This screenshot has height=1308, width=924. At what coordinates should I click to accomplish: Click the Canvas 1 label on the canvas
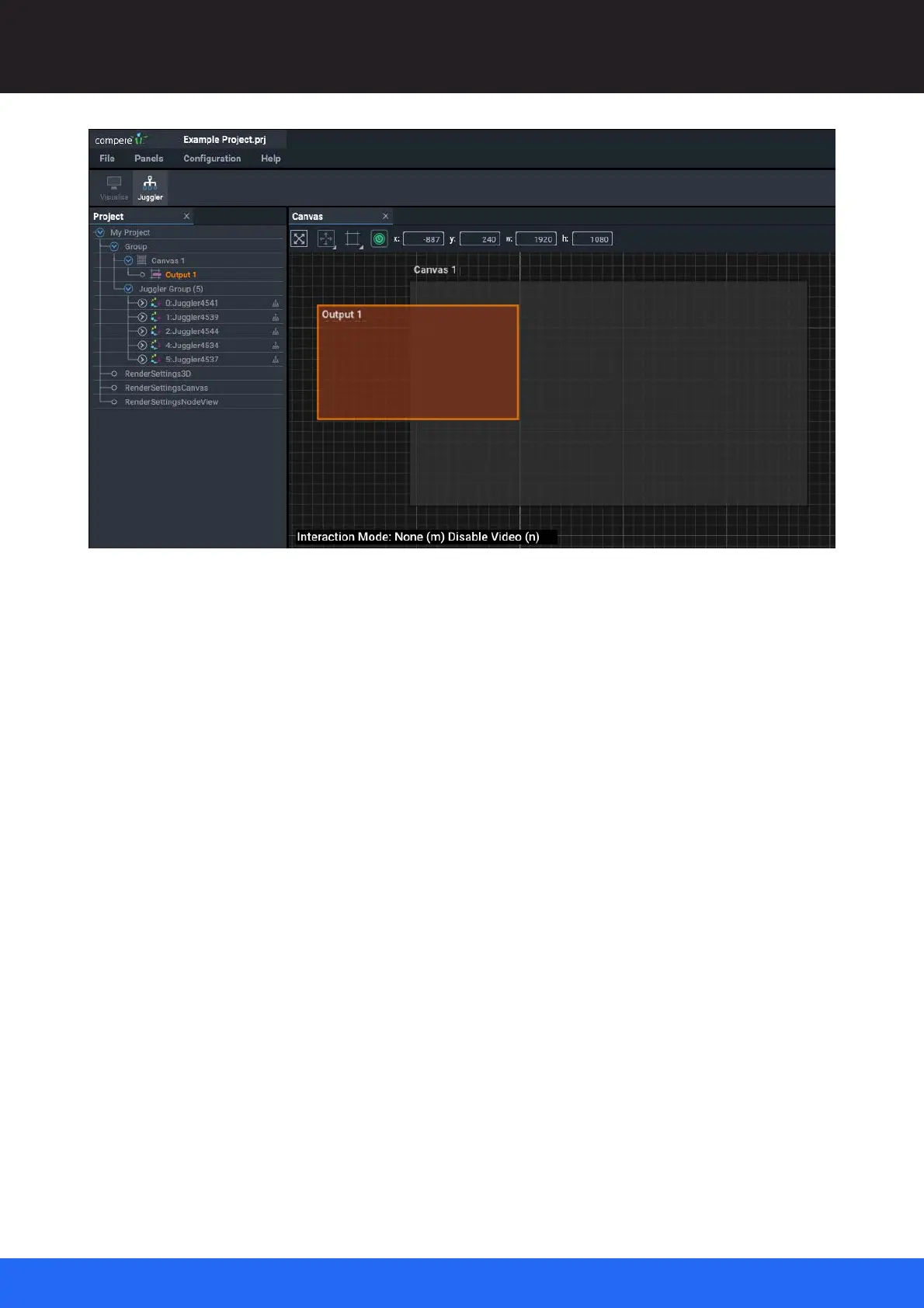[x=435, y=270]
